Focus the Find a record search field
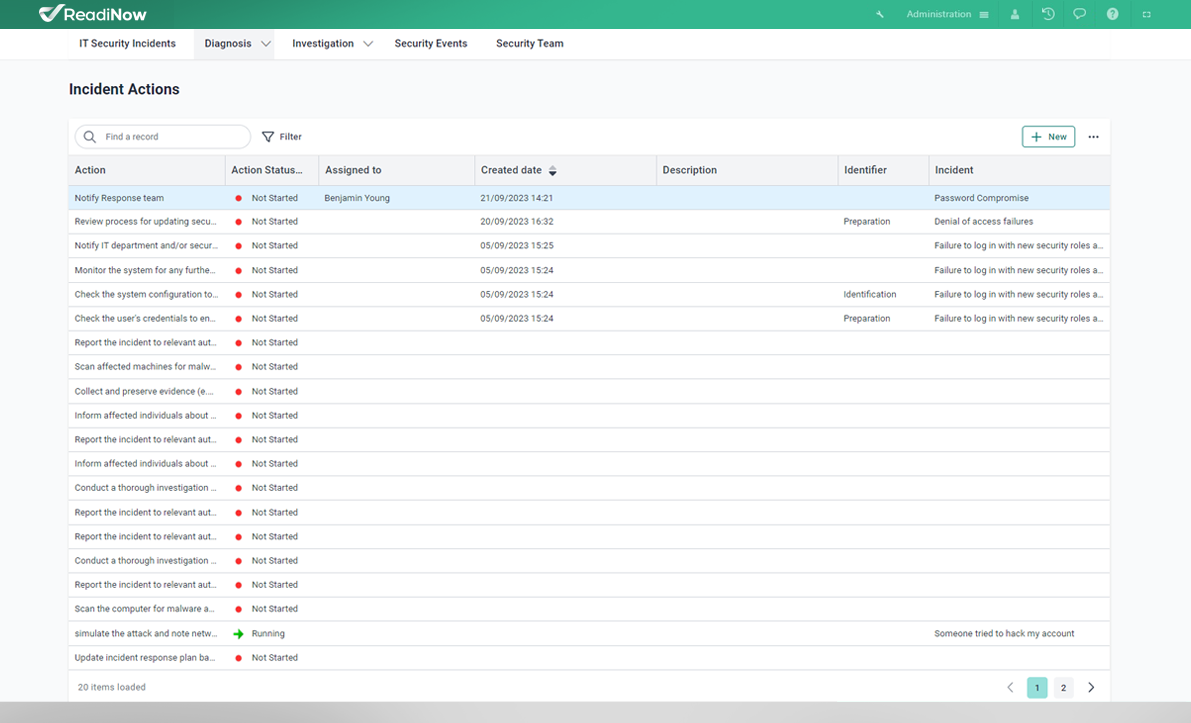The image size is (1191, 723). tap(163, 137)
